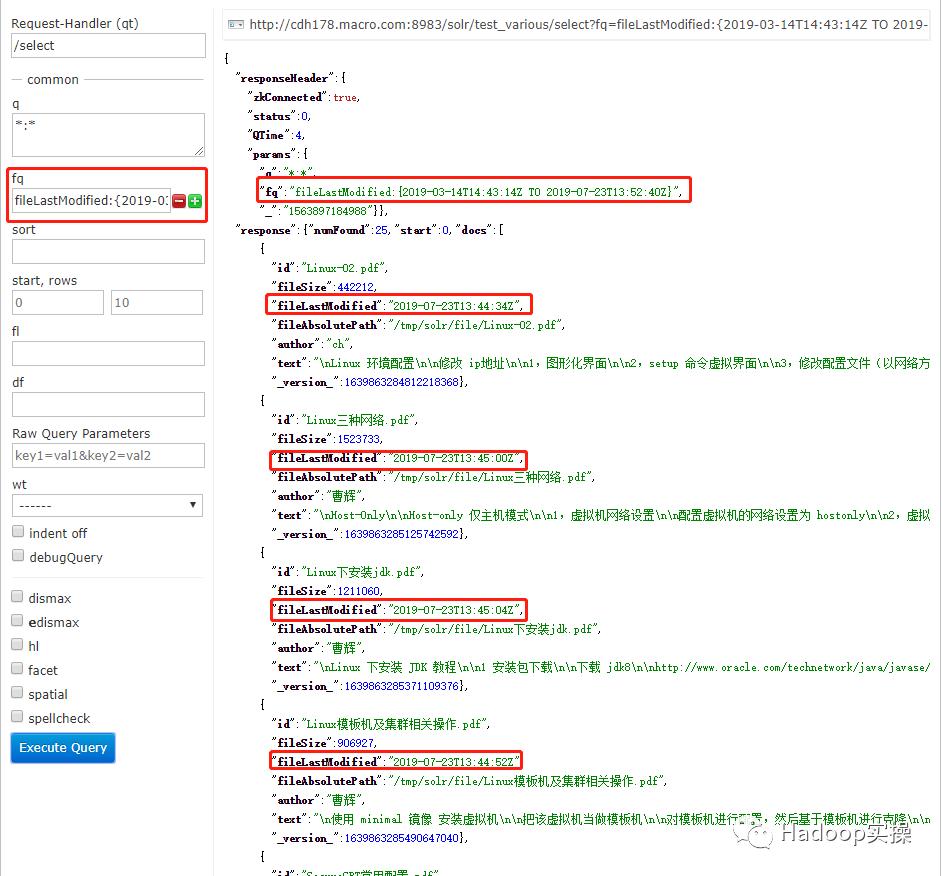The width and height of the screenshot is (942, 876).
Task: Click the Request-Handler /select input field
Action: tap(108, 45)
